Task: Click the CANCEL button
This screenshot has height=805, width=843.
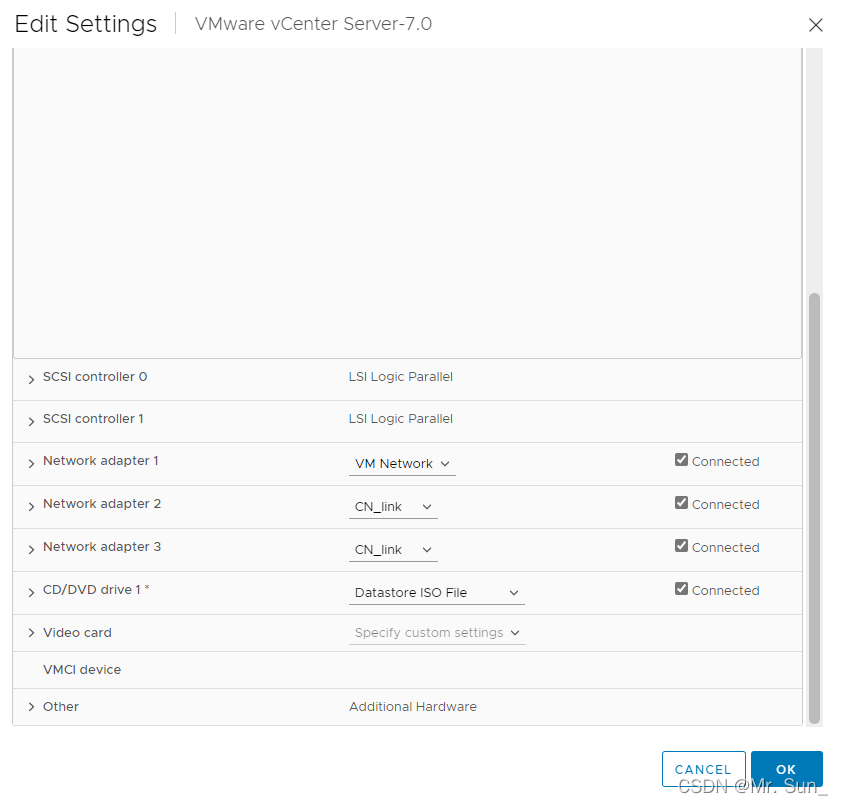Action: coord(703,769)
